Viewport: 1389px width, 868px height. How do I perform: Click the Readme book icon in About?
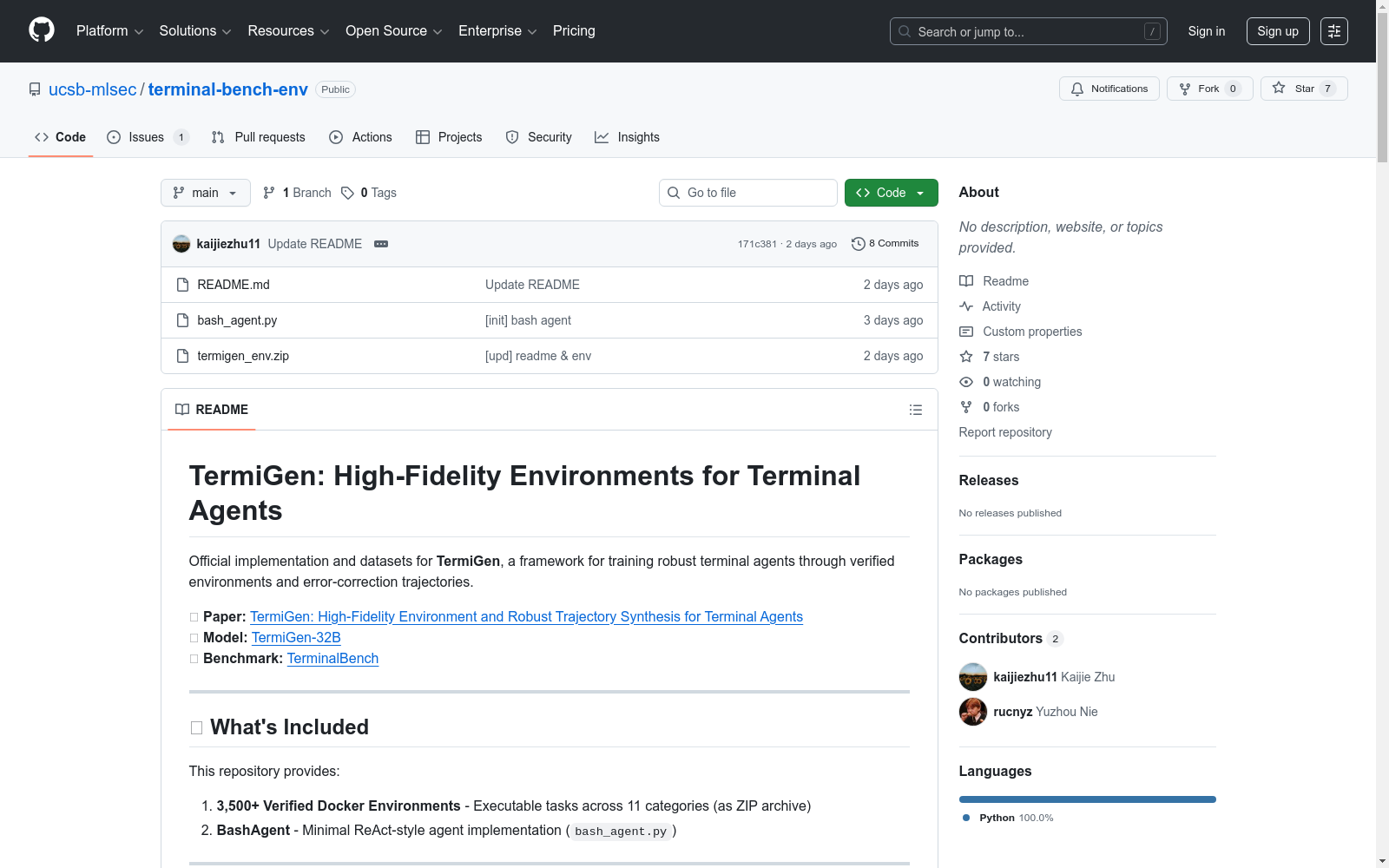tap(966, 281)
